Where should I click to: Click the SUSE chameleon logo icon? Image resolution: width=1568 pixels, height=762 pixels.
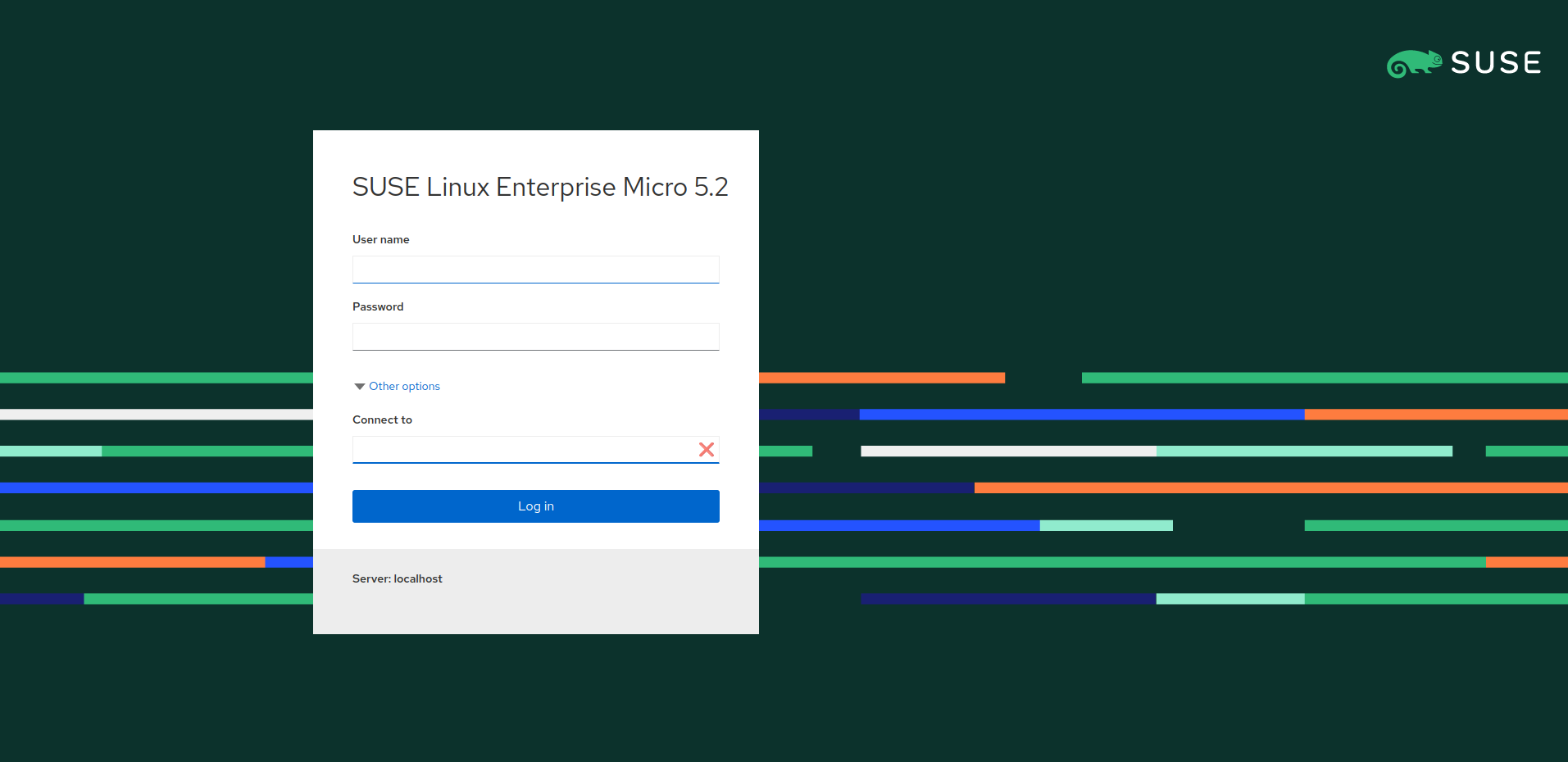[x=1413, y=64]
